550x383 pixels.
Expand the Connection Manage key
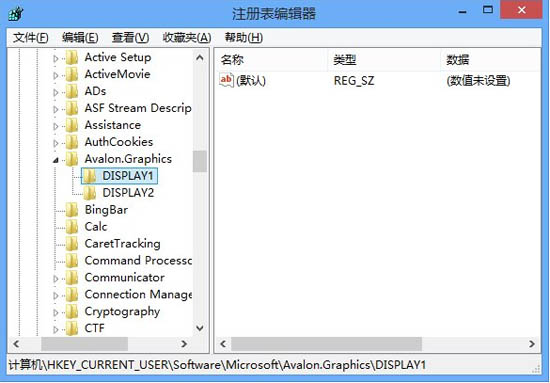pos(55,295)
